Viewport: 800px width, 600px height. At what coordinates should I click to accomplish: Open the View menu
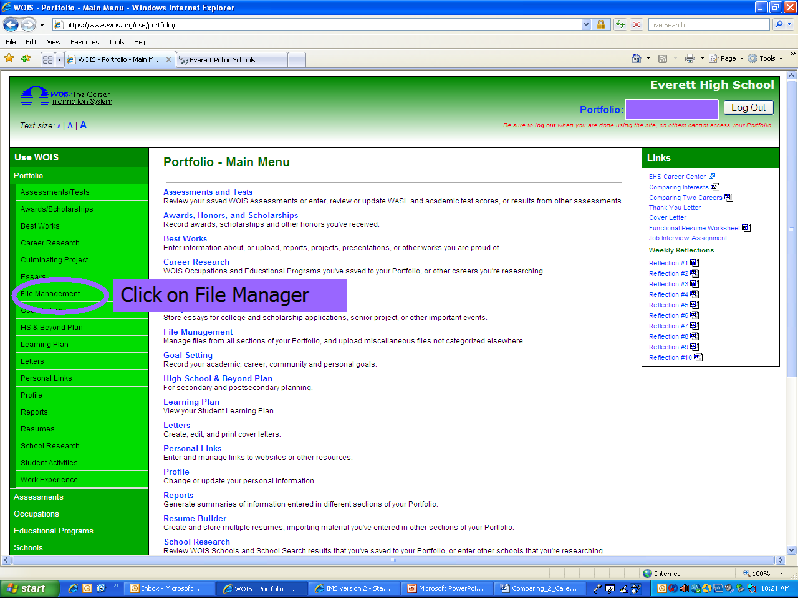pyautogui.click(x=53, y=42)
